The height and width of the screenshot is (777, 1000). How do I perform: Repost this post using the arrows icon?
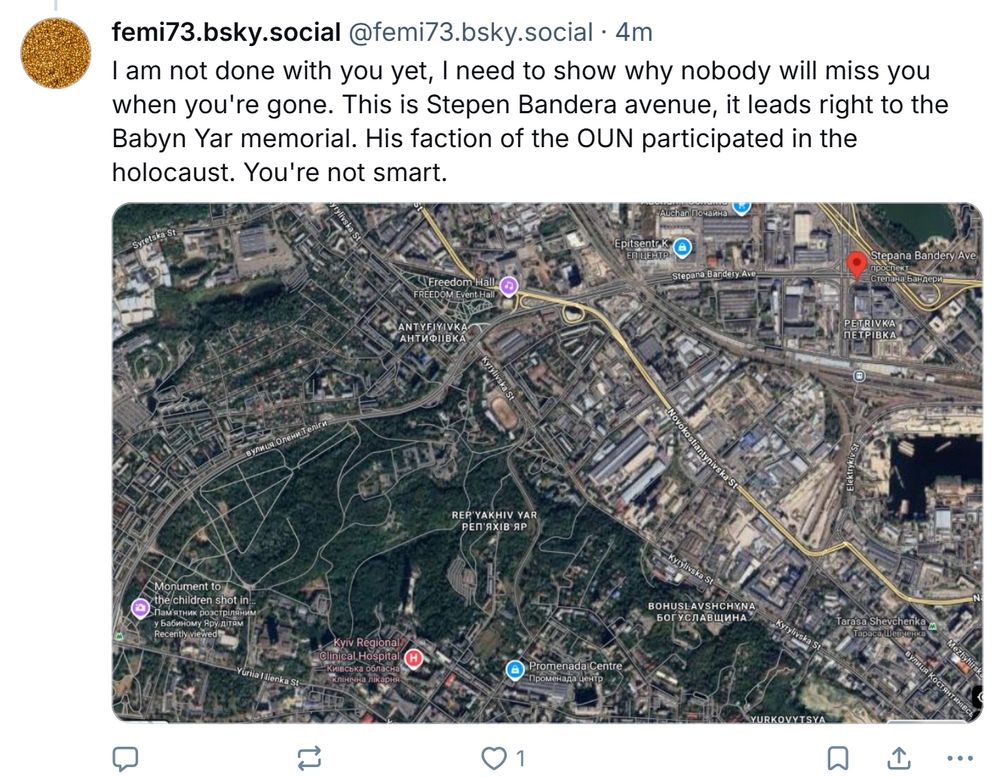coord(309,758)
